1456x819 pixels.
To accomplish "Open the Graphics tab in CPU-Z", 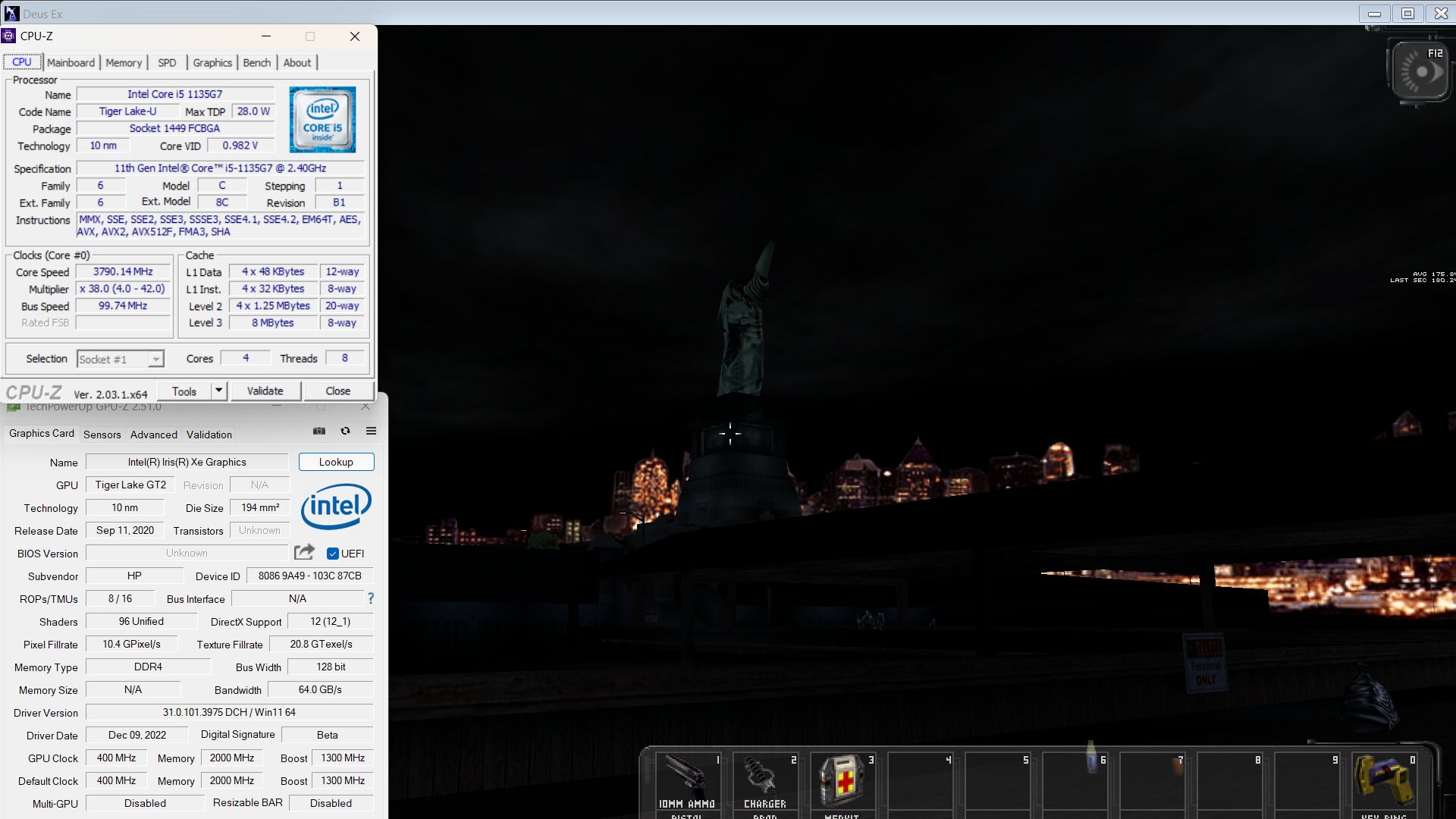I will [x=212, y=63].
